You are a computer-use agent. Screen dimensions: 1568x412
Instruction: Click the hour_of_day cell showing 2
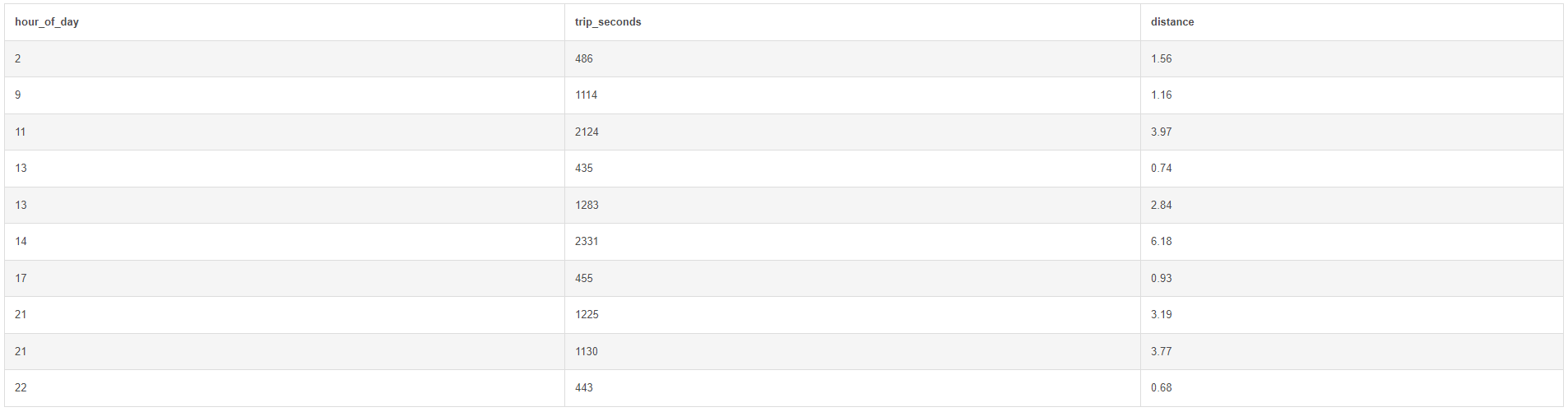point(18,59)
